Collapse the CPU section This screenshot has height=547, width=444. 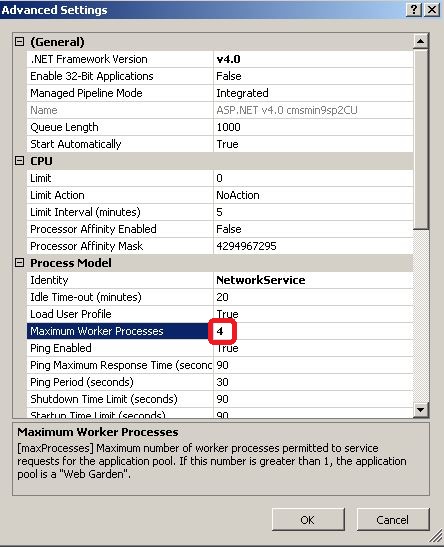pyautogui.click(x=20, y=161)
